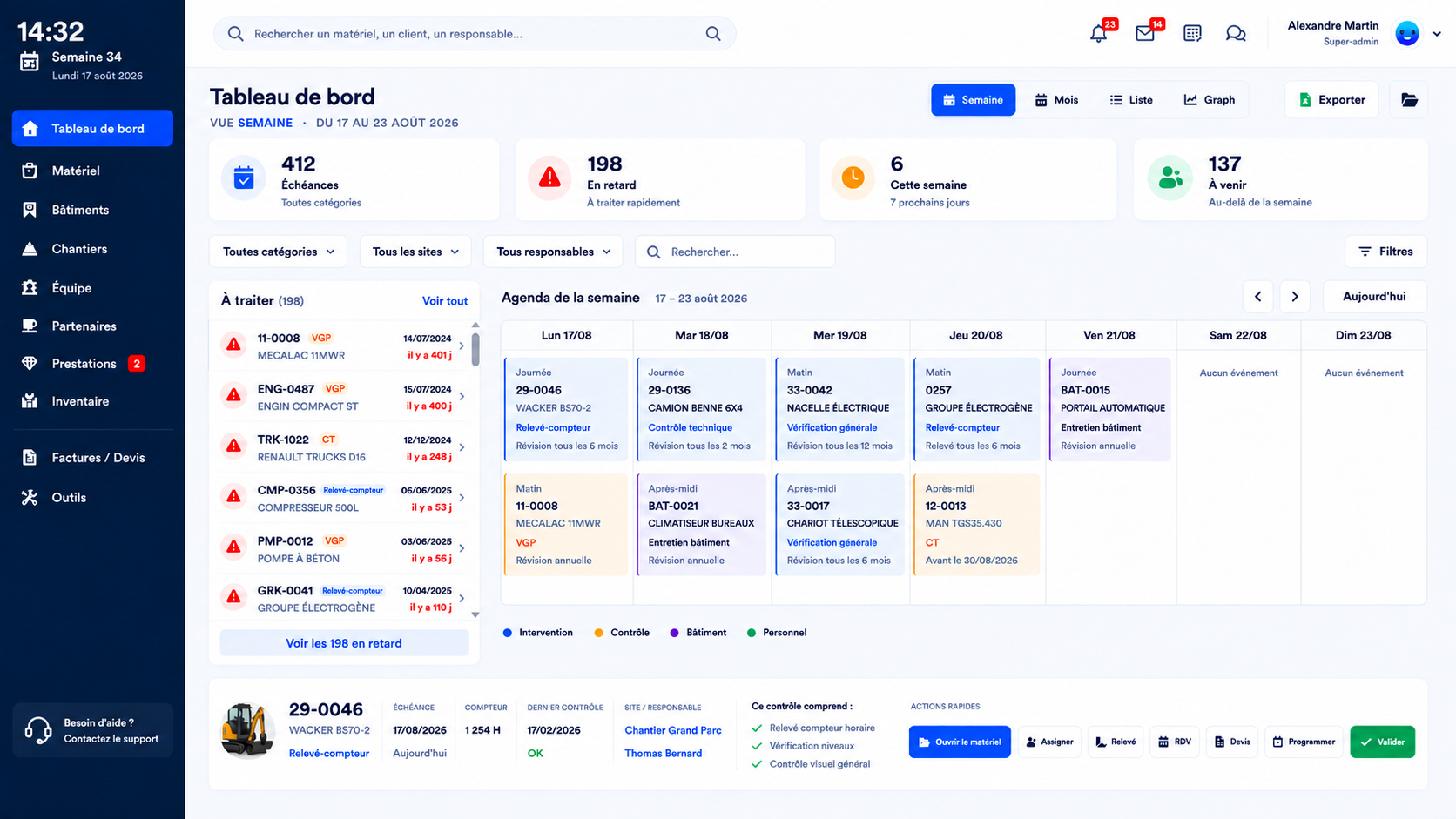The width and height of the screenshot is (1456, 819).
Task: Click the Devis quick action button
Action: (1232, 742)
